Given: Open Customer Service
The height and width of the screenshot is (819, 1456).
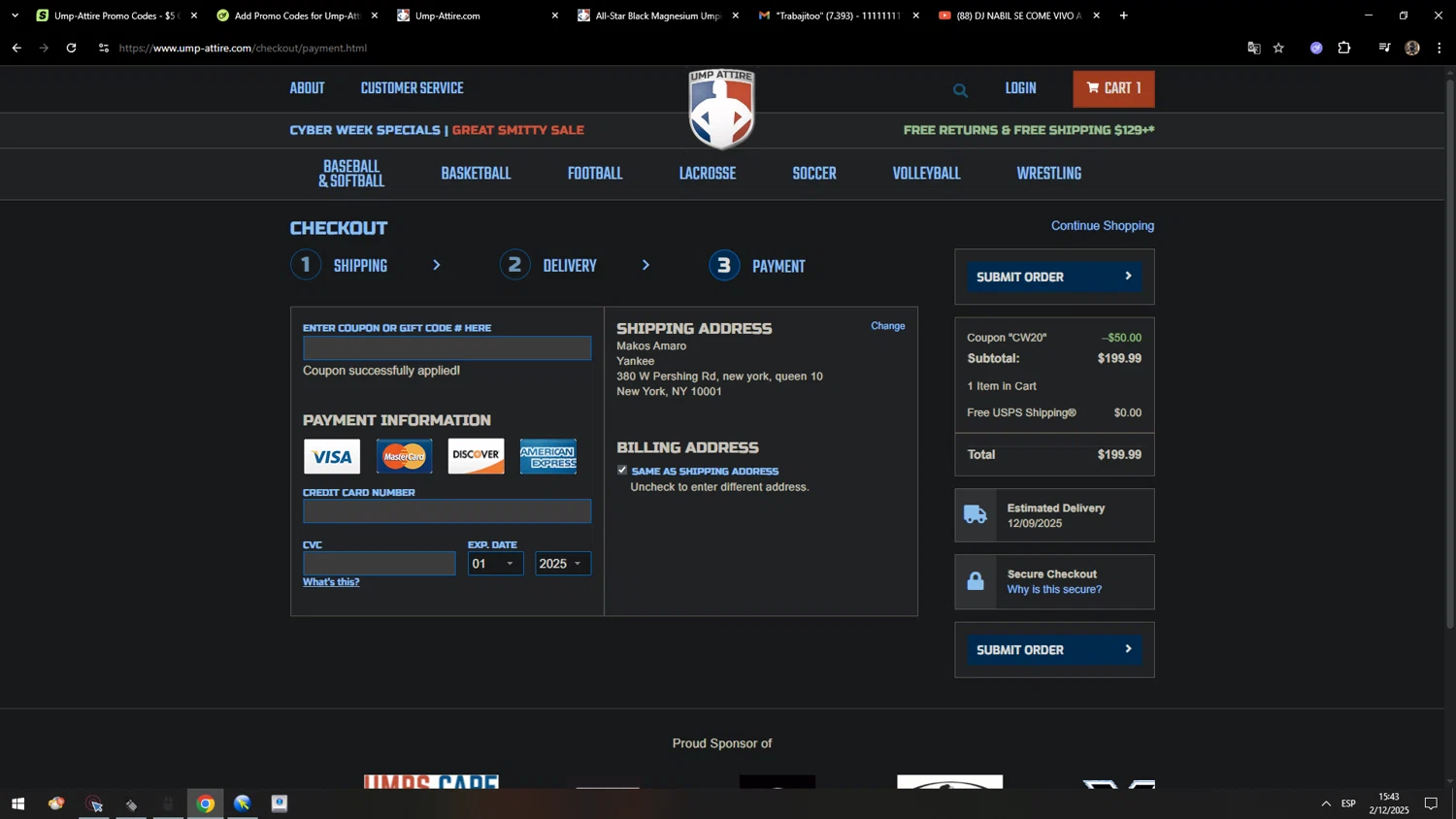Looking at the screenshot, I should (413, 88).
